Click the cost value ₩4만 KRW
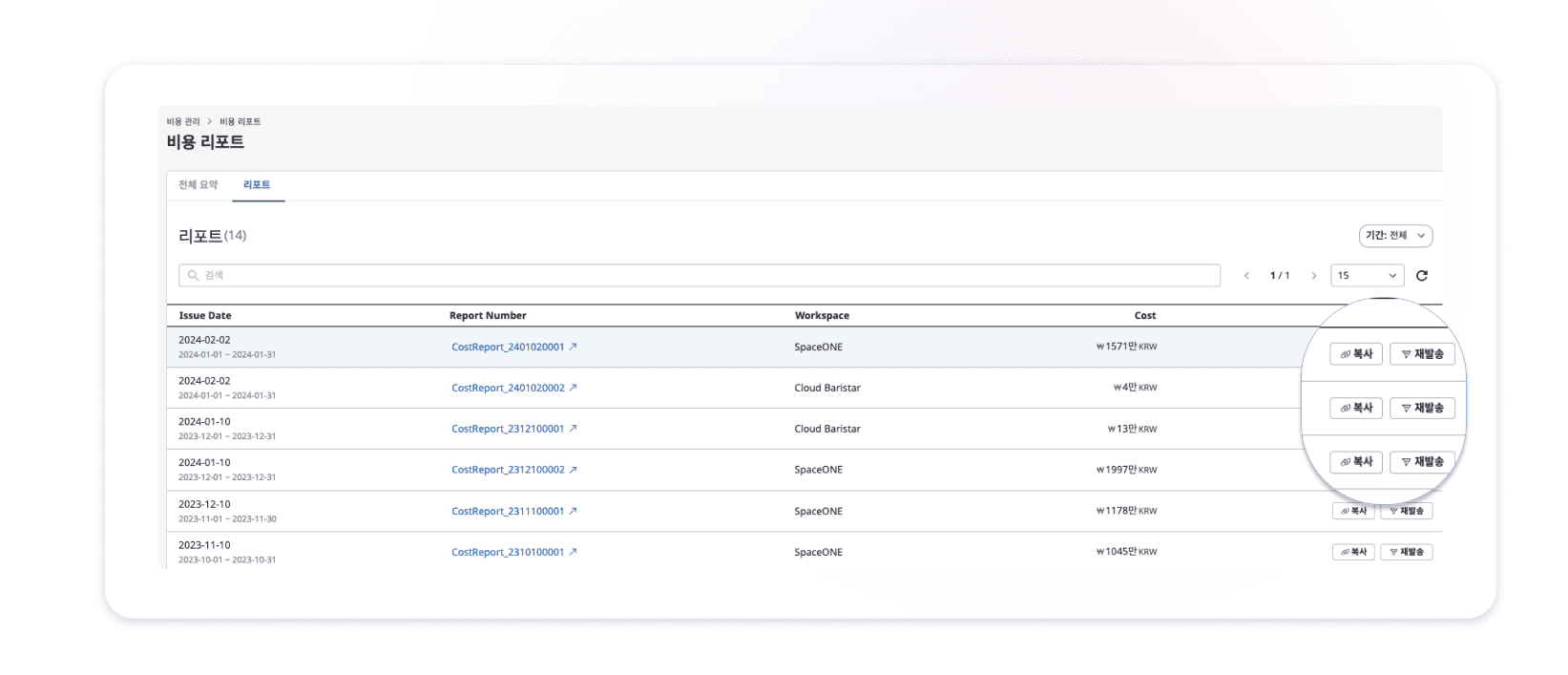 pos(1135,388)
